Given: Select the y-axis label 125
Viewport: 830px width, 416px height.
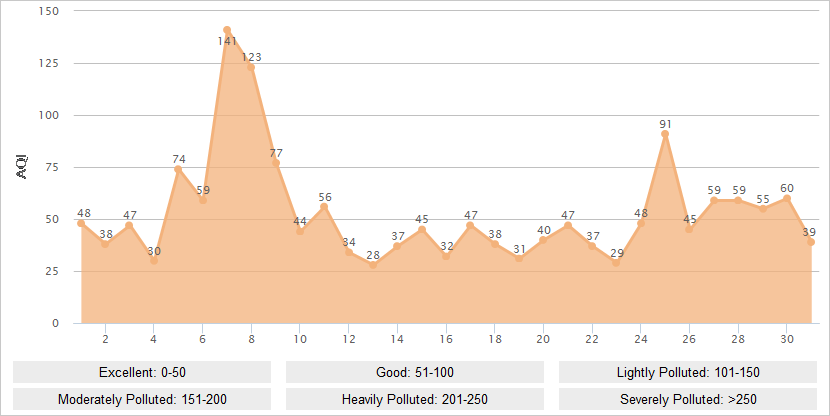Looking at the screenshot, I should pyautogui.click(x=49, y=63).
